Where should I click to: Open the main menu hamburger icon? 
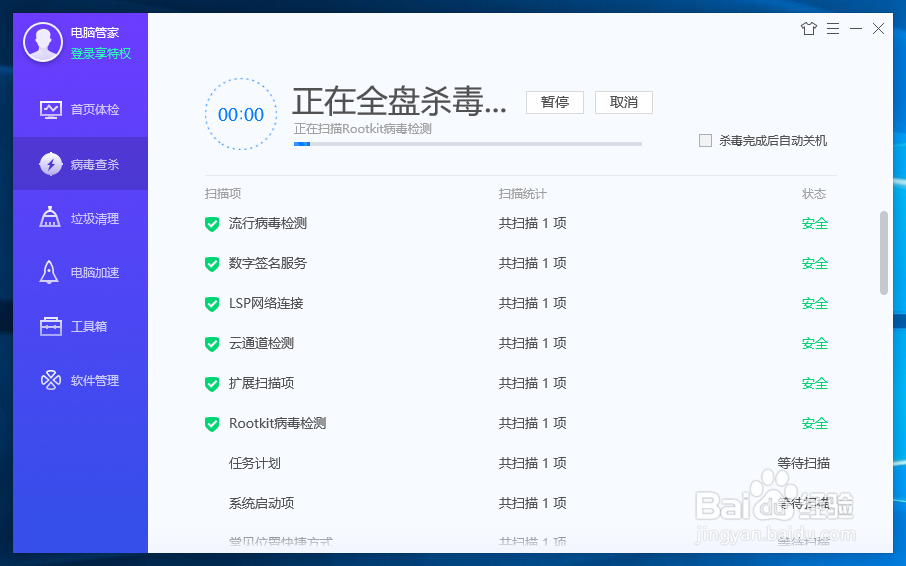point(833,28)
